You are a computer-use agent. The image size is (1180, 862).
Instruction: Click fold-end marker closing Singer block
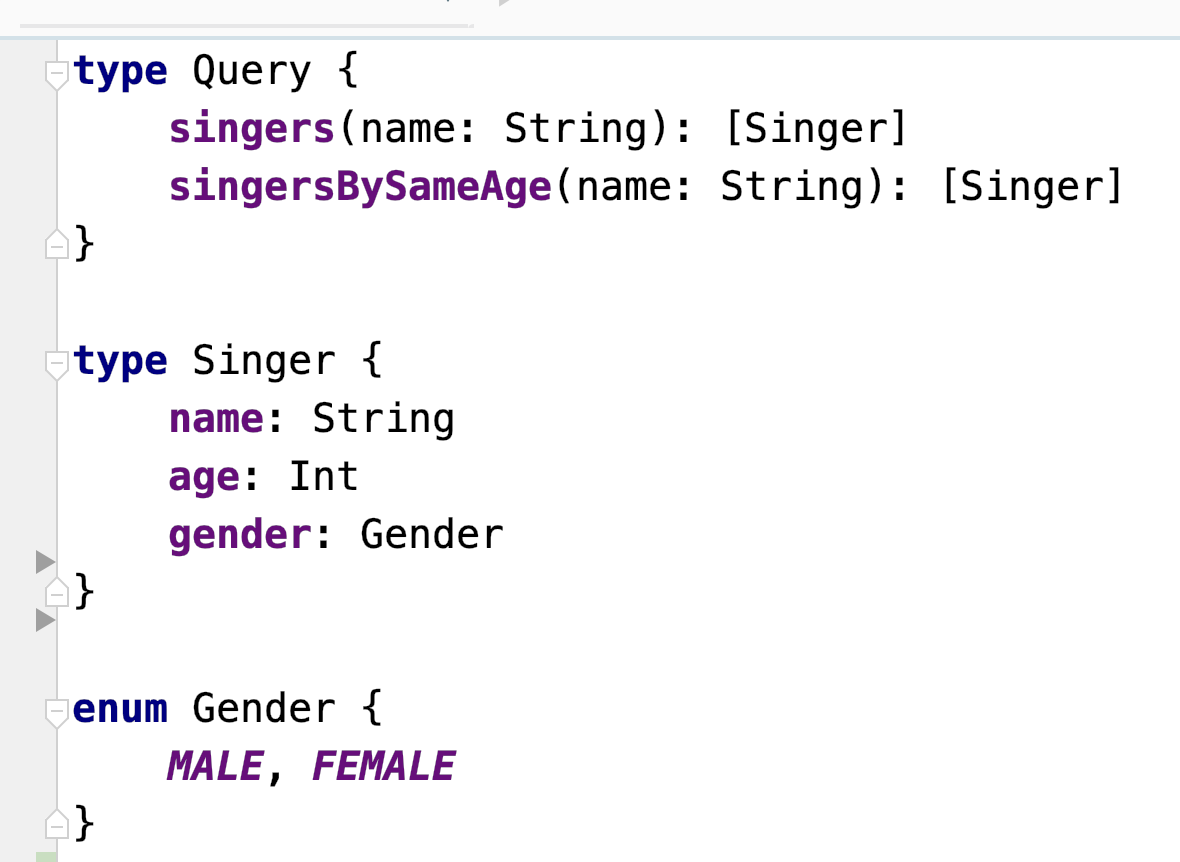coord(57,592)
